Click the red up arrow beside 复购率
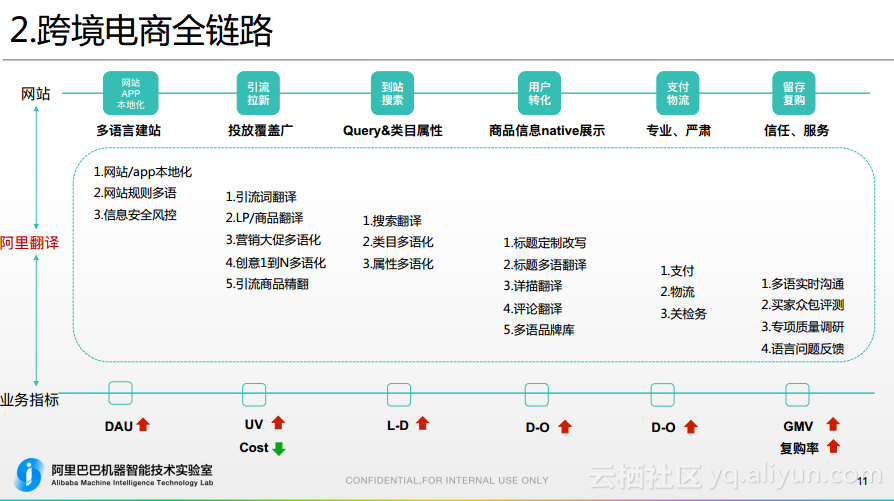894x501 pixels. point(834,446)
